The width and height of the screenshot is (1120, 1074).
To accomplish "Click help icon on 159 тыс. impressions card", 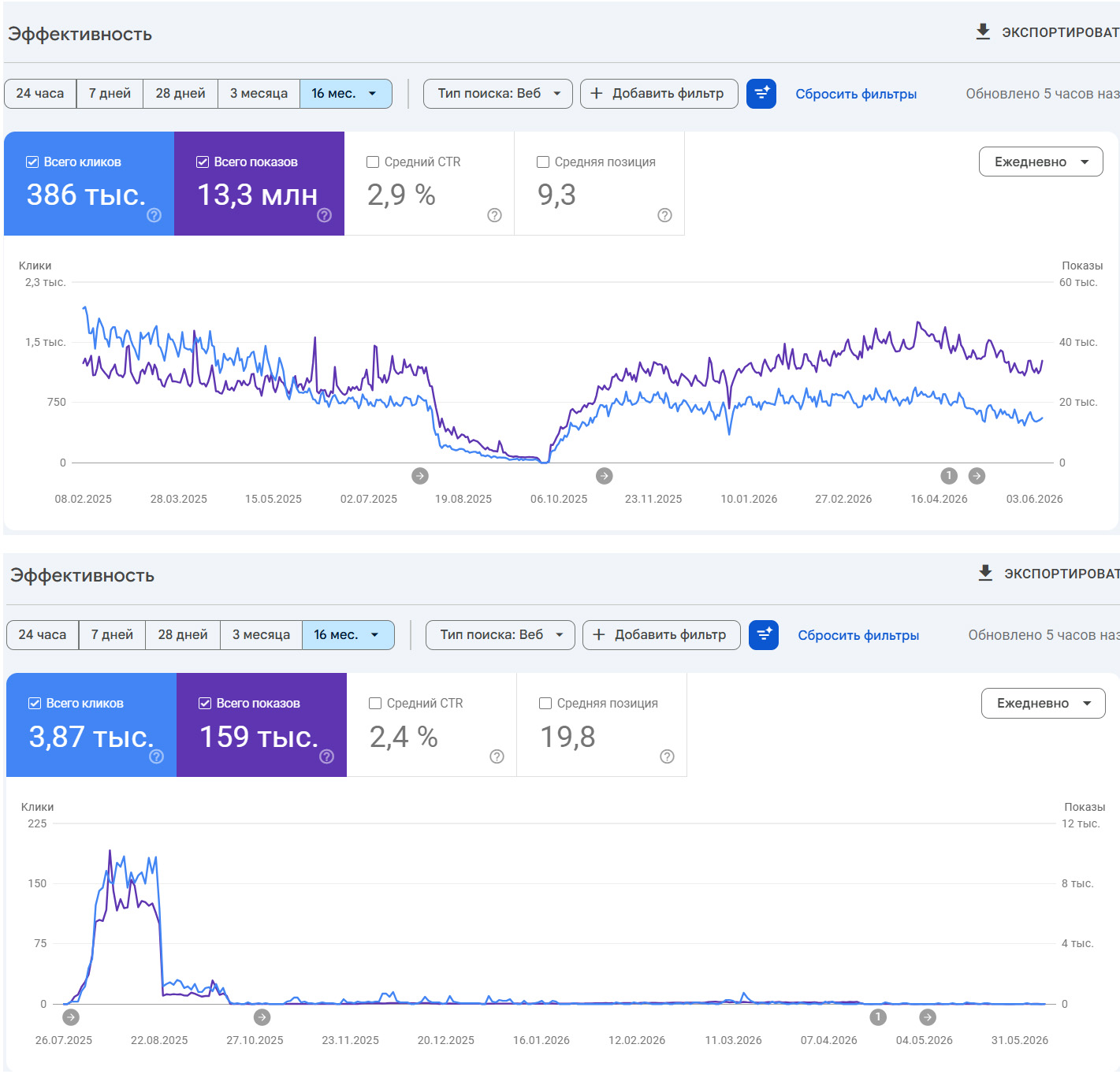I will point(326,756).
